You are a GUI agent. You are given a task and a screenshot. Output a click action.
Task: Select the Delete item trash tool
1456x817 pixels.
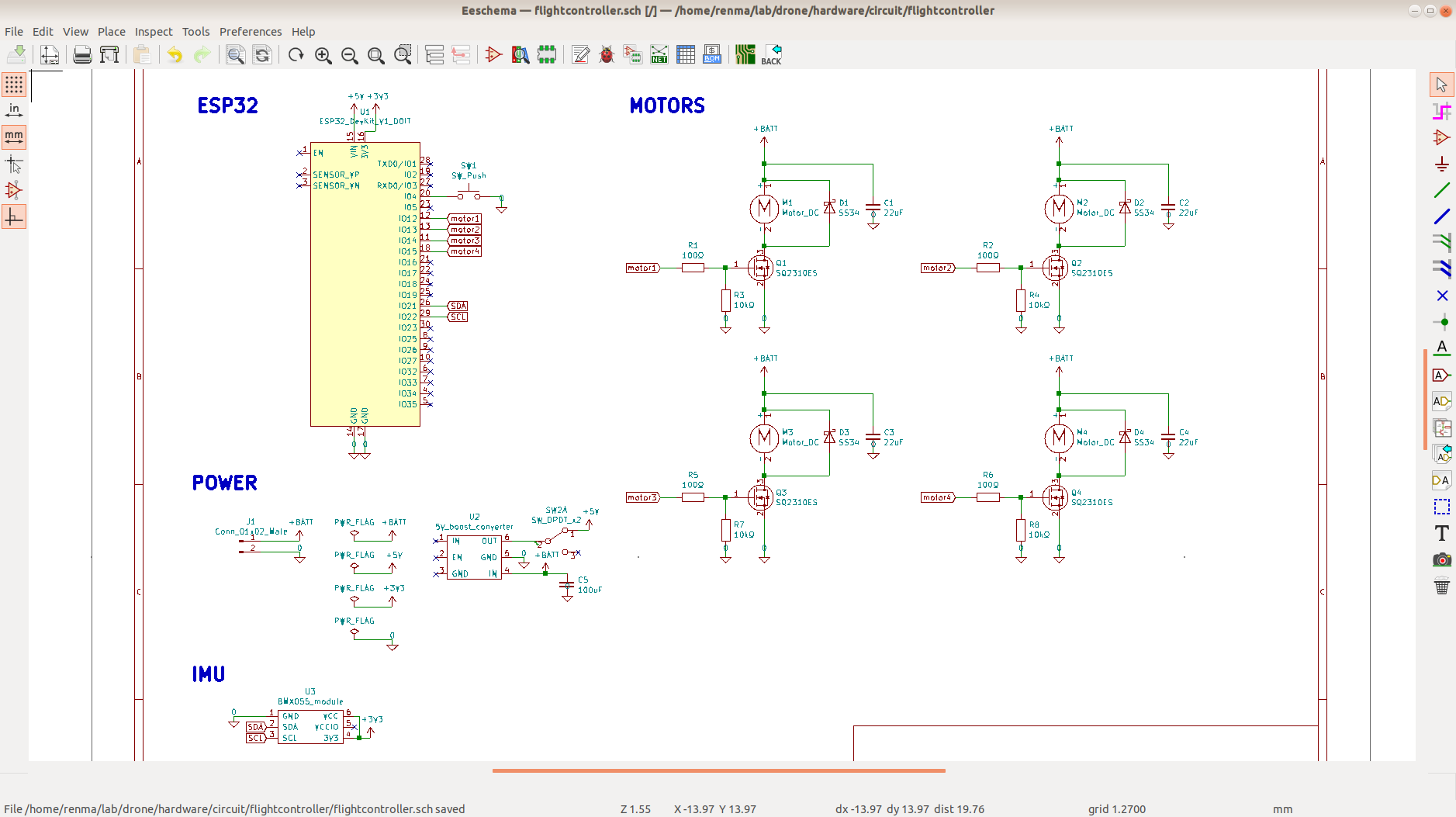[1442, 586]
